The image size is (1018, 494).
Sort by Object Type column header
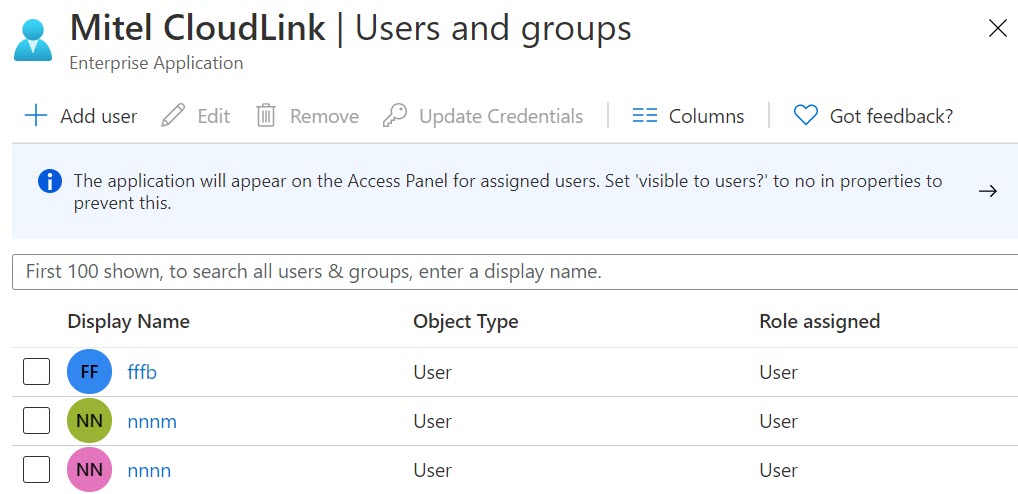pos(466,321)
